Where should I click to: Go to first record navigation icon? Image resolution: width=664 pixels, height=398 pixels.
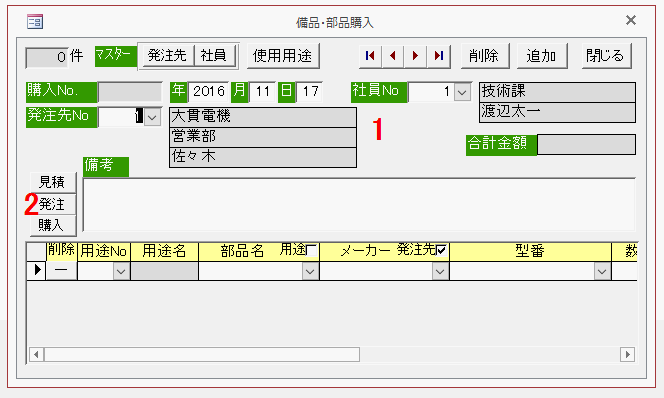point(370,56)
